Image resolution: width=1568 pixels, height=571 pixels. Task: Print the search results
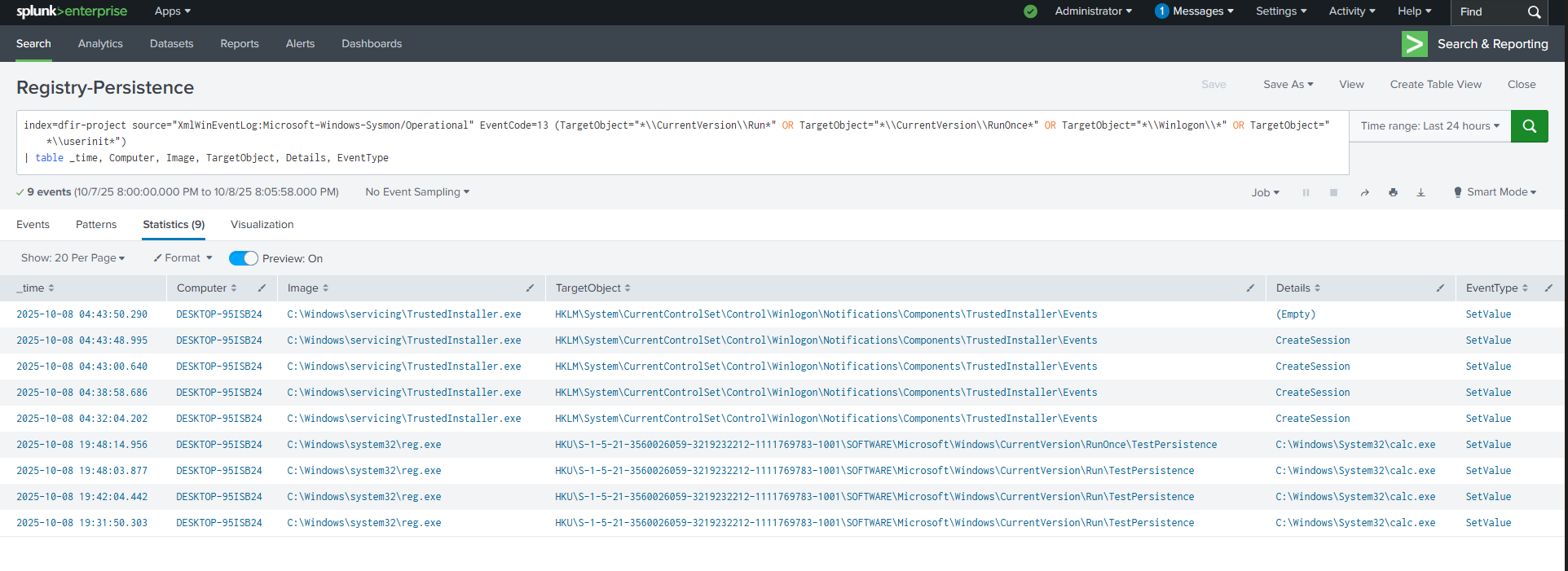(1393, 193)
